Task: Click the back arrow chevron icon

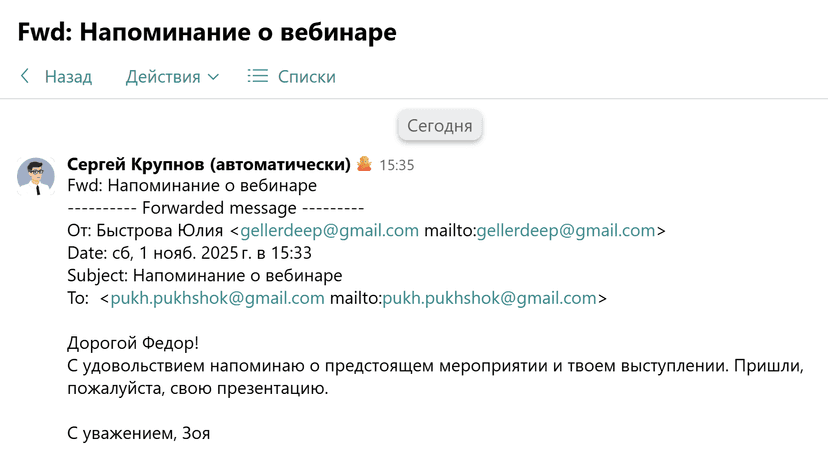Action: pos(25,76)
